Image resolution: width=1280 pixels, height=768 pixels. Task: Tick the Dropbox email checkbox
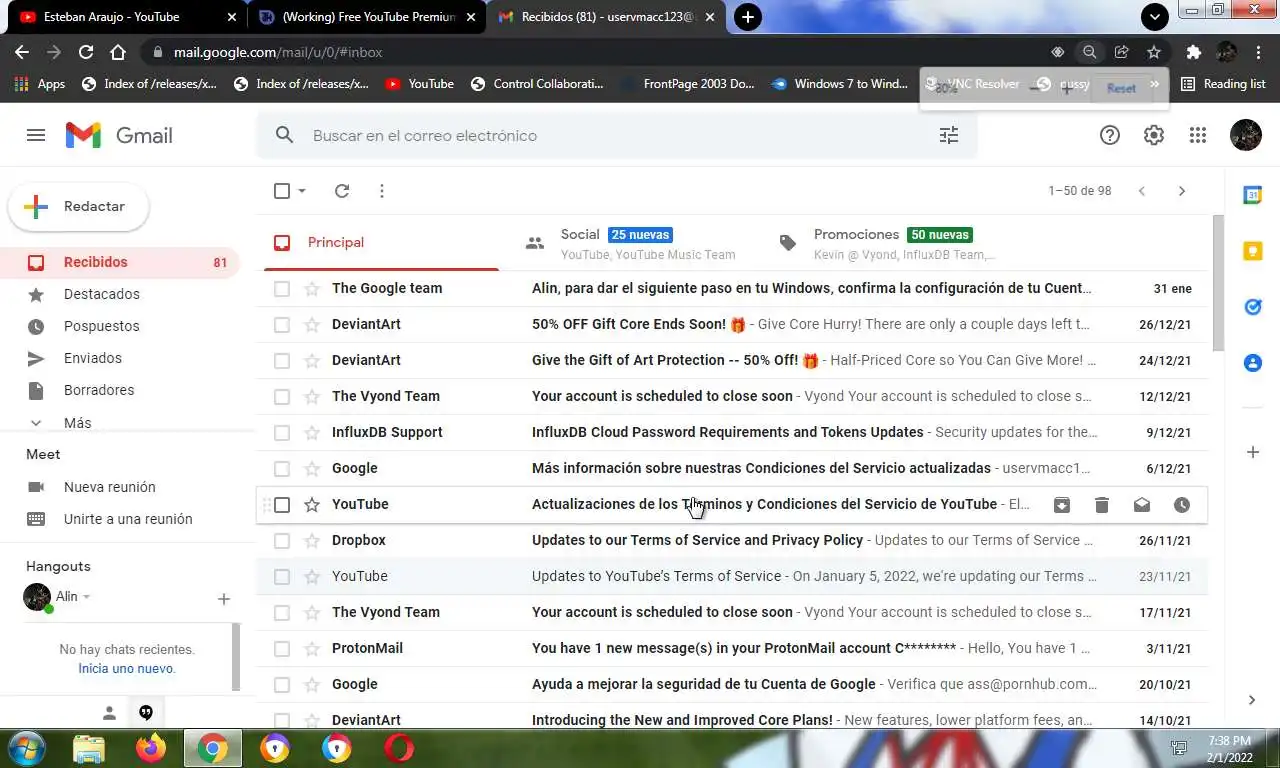282,541
